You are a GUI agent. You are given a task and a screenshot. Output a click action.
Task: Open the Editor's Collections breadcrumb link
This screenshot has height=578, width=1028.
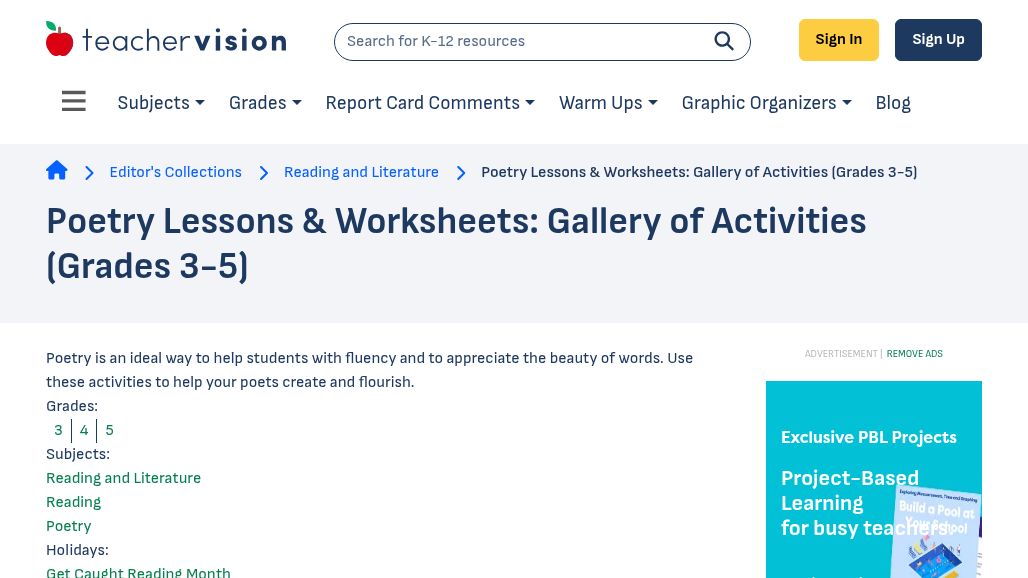175,172
